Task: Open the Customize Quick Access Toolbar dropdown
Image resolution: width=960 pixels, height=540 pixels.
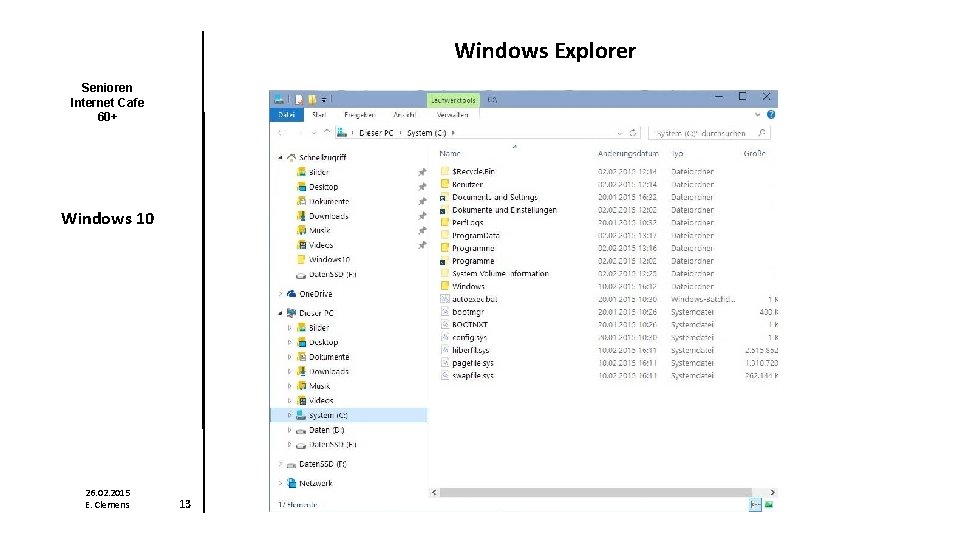Action: [x=324, y=99]
